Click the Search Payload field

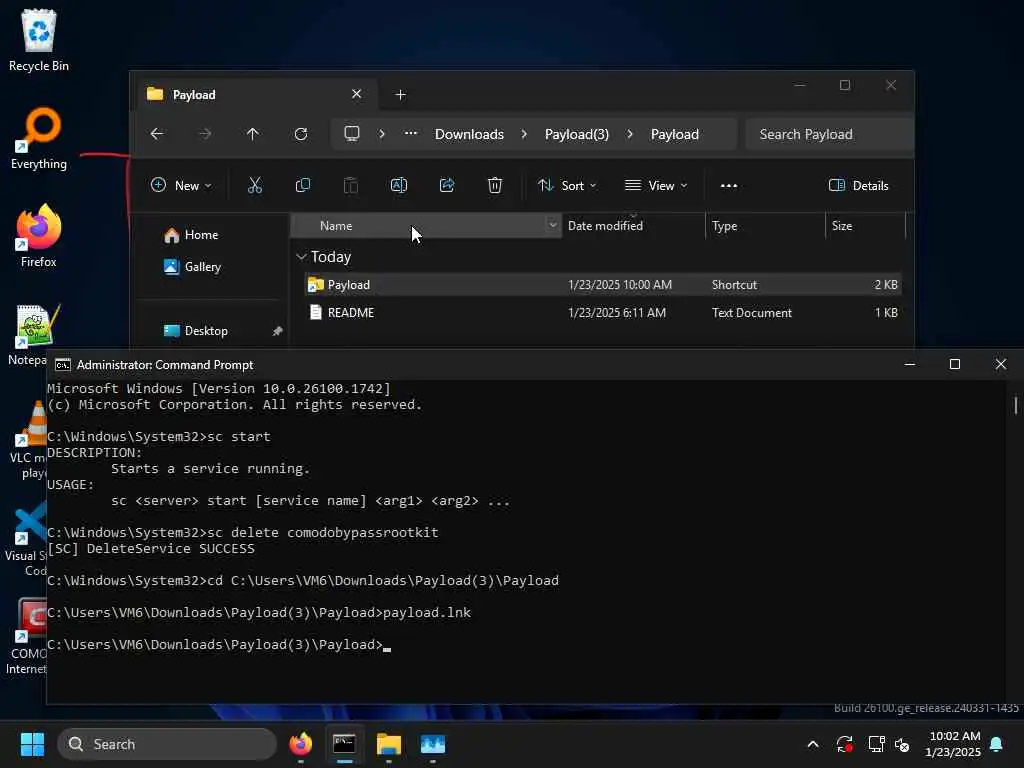tap(829, 134)
